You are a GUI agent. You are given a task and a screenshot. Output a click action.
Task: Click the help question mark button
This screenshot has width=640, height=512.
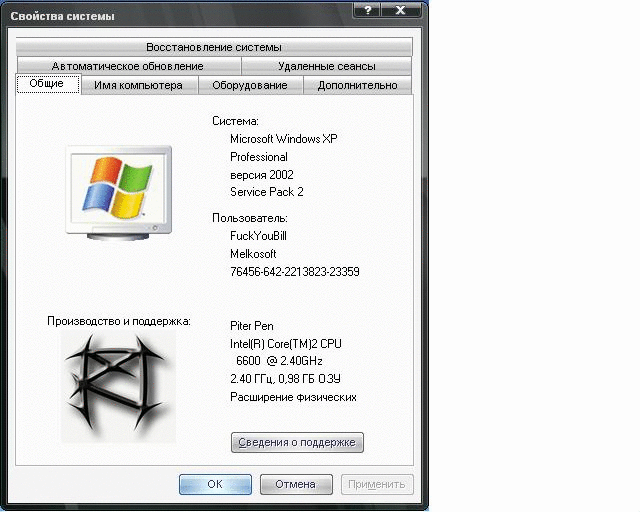pos(367,10)
